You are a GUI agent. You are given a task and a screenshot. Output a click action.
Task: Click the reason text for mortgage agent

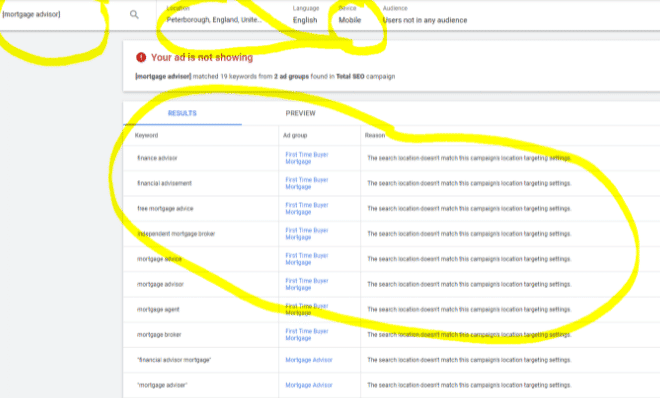(469, 310)
